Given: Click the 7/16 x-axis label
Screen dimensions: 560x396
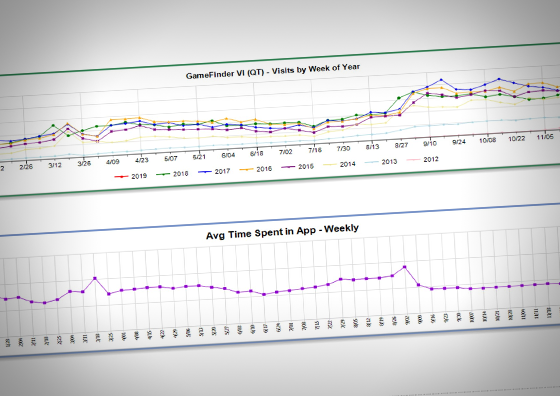Looking at the screenshot, I should [x=315, y=150].
